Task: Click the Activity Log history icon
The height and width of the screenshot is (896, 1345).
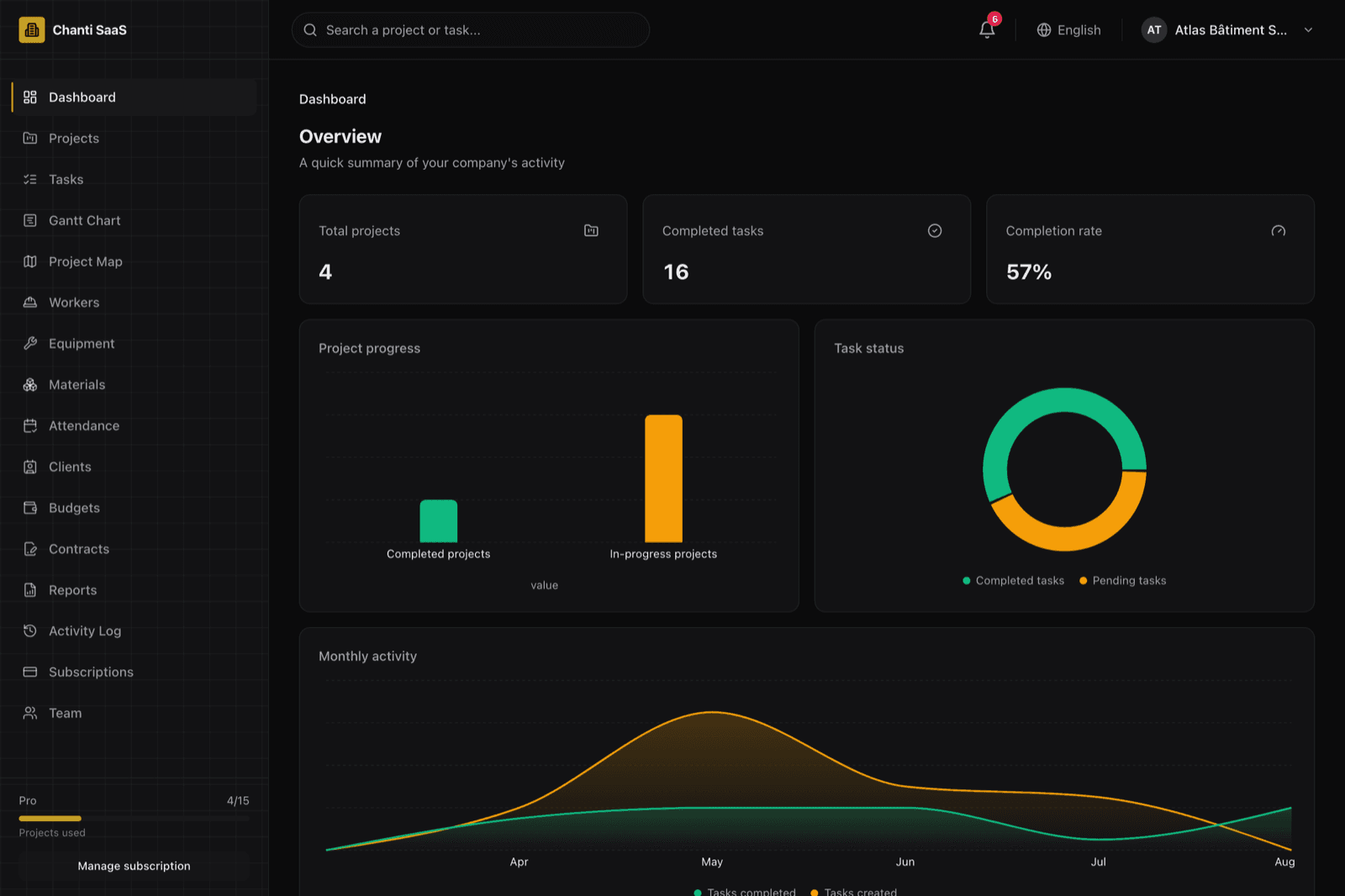Action: click(x=30, y=631)
